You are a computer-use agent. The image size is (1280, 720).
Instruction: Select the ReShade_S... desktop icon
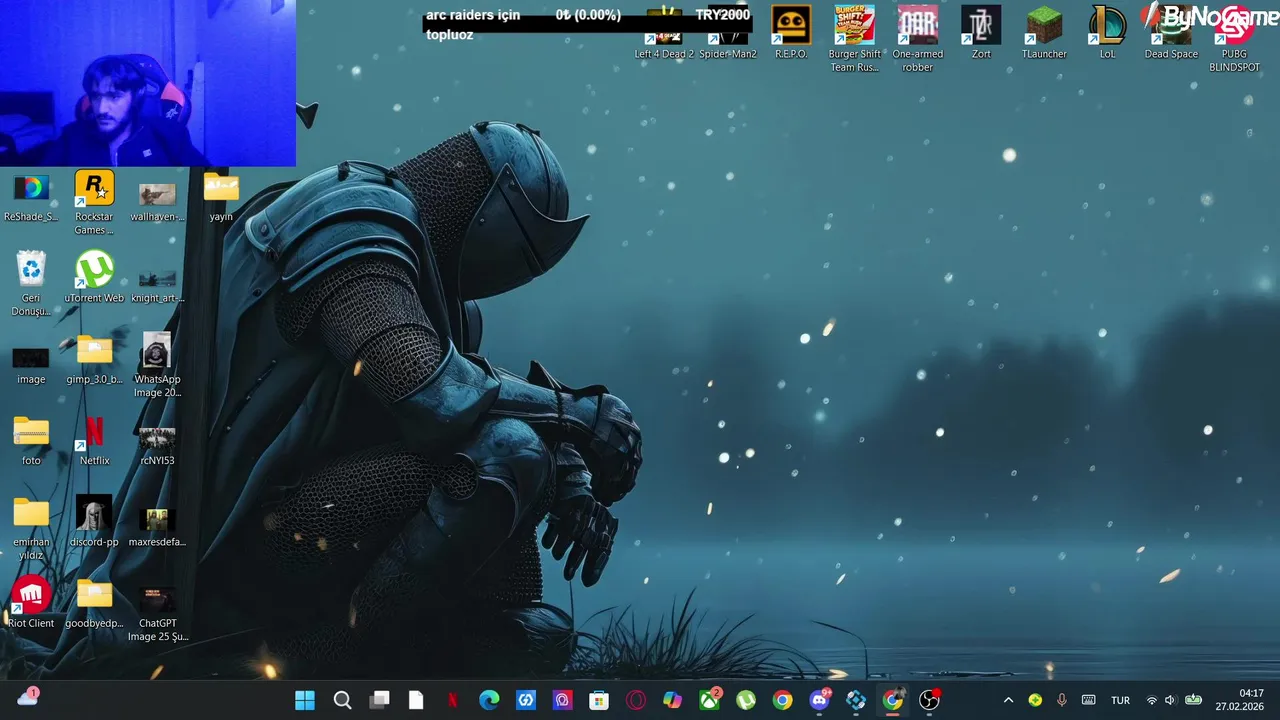tap(31, 197)
